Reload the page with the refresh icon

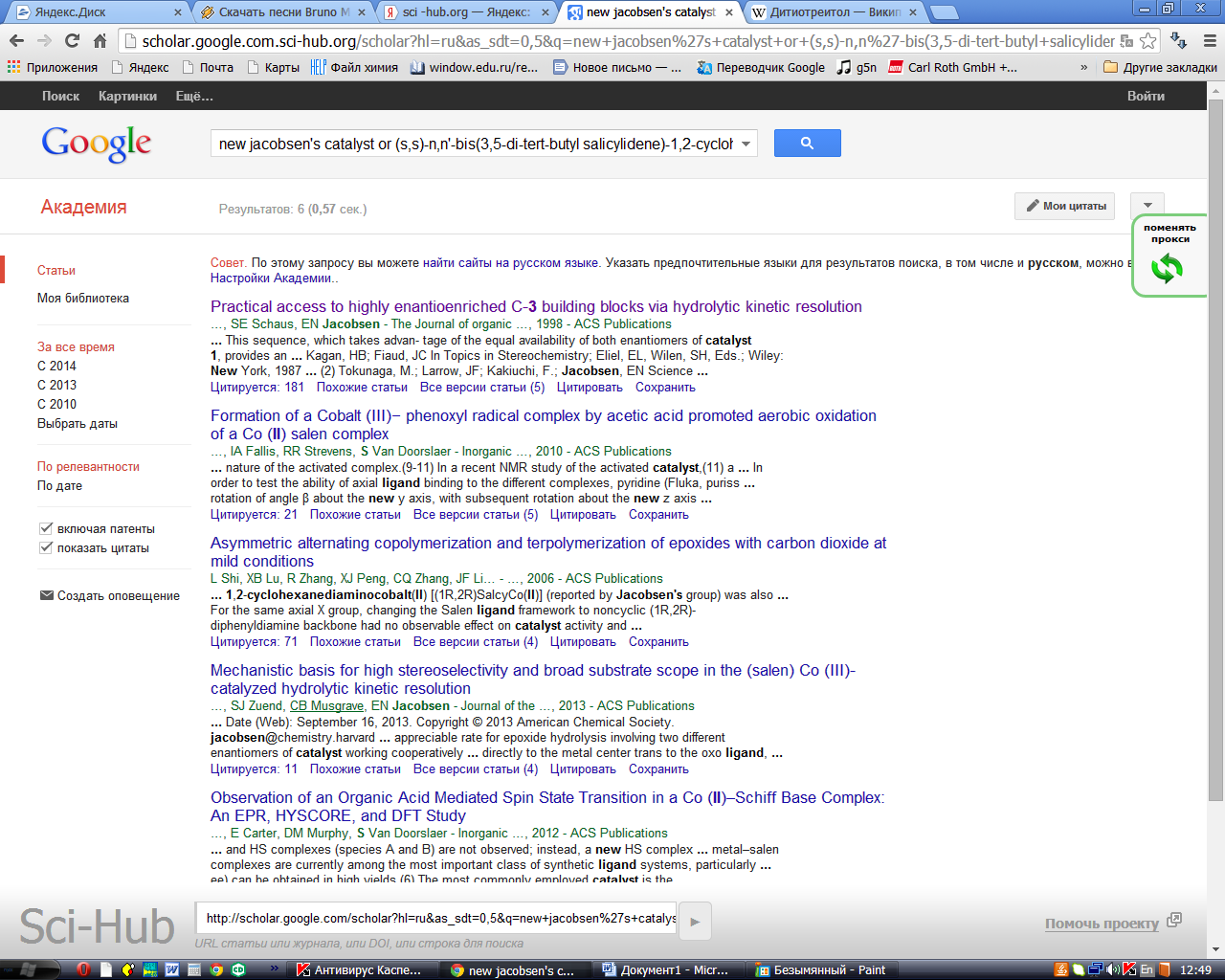pyautogui.click(x=72, y=41)
